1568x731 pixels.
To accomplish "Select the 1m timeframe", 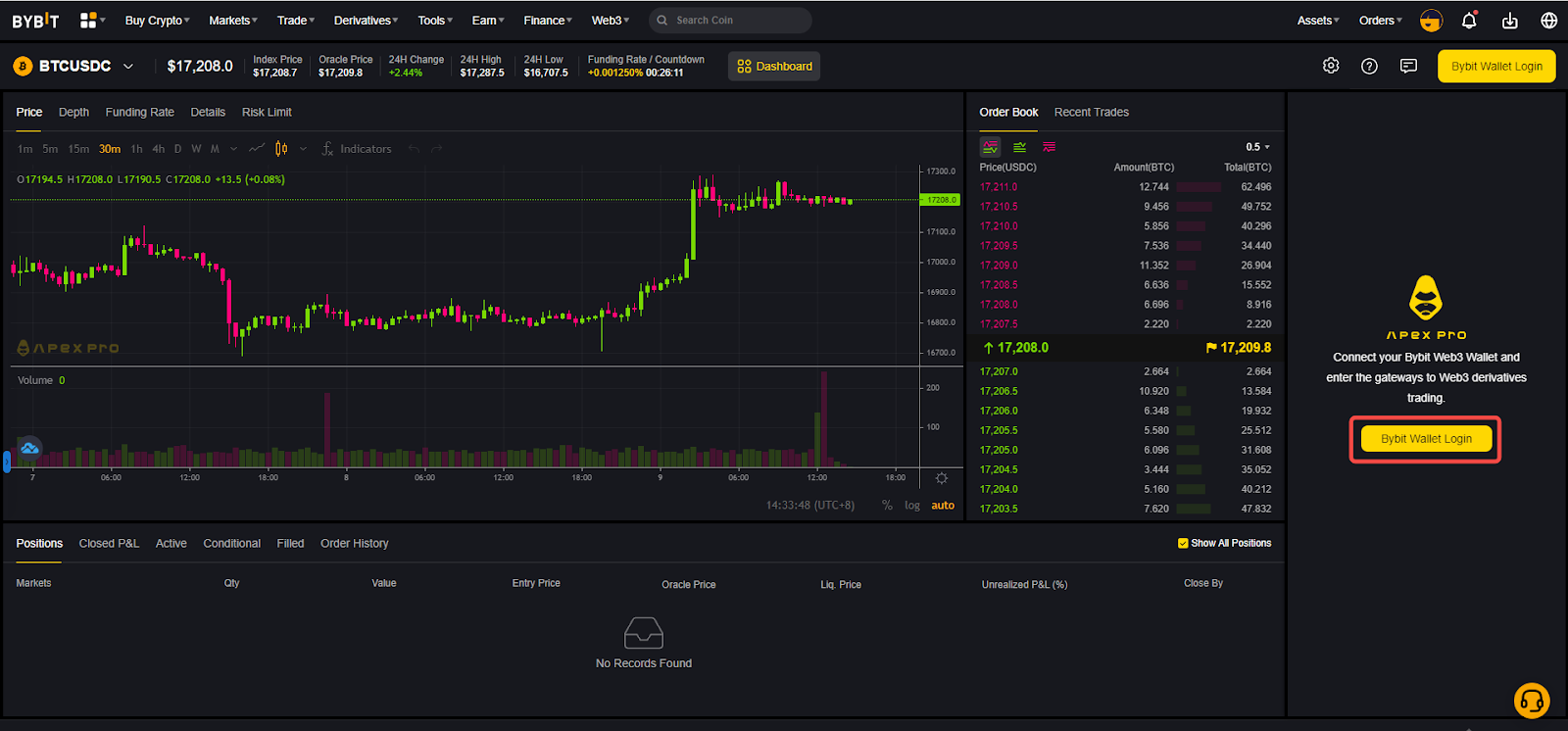I will 24,149.
